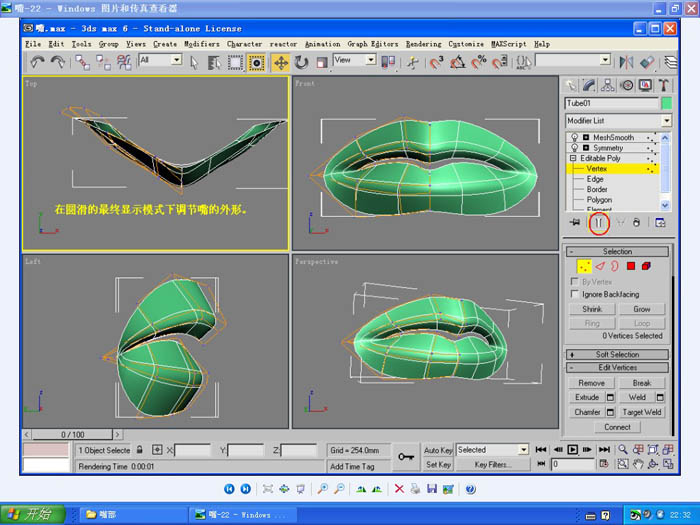Switch to Edge sub-object selection icon
Image resolution: width=700 pixels, height=525 pixels.
(599, 267)
